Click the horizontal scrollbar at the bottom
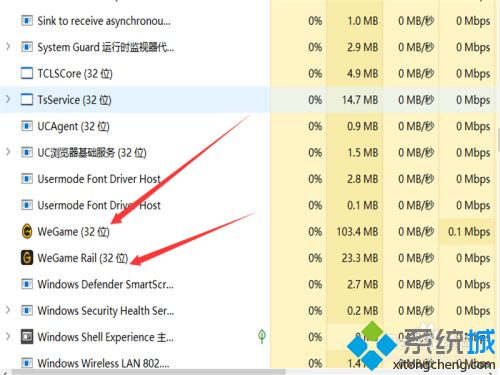 click(x=148, y=372)
